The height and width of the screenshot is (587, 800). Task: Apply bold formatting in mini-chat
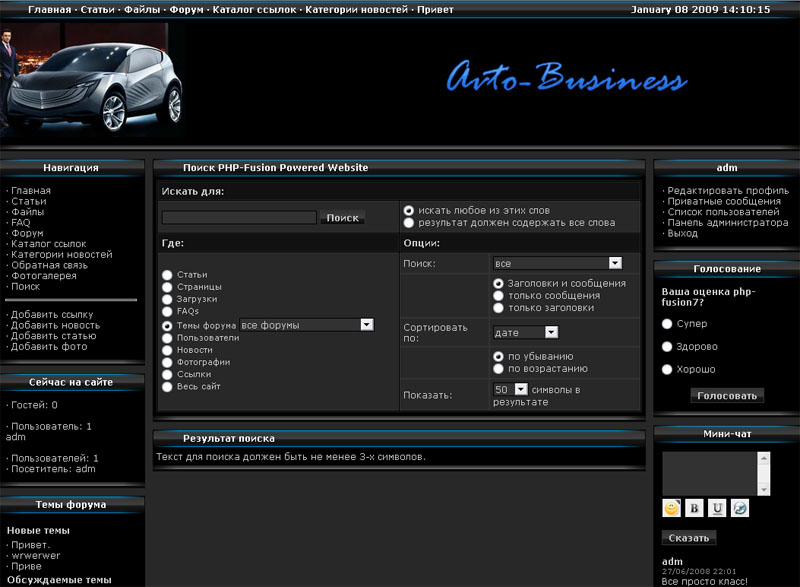point(694,508)
